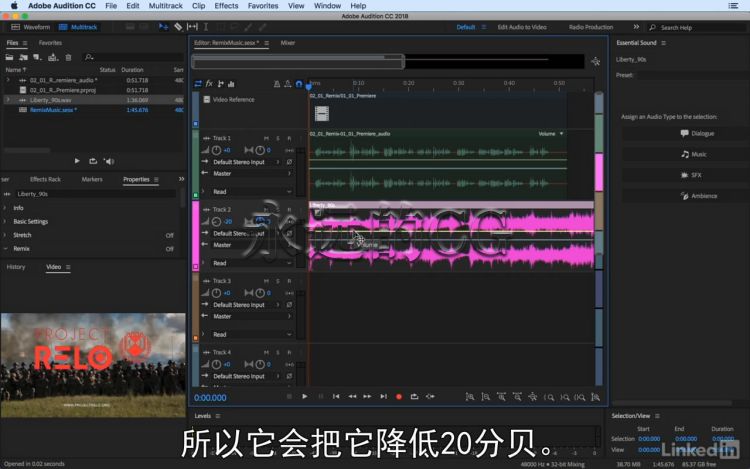750x469 pixels.
Task: Click the Stop button in transport
Action: 289,396
